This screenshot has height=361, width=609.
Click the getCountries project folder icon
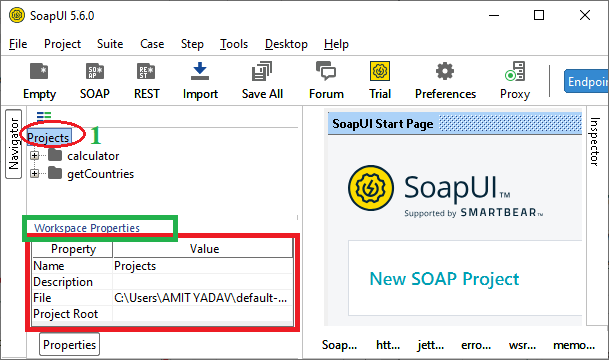(x=55, y=173)
